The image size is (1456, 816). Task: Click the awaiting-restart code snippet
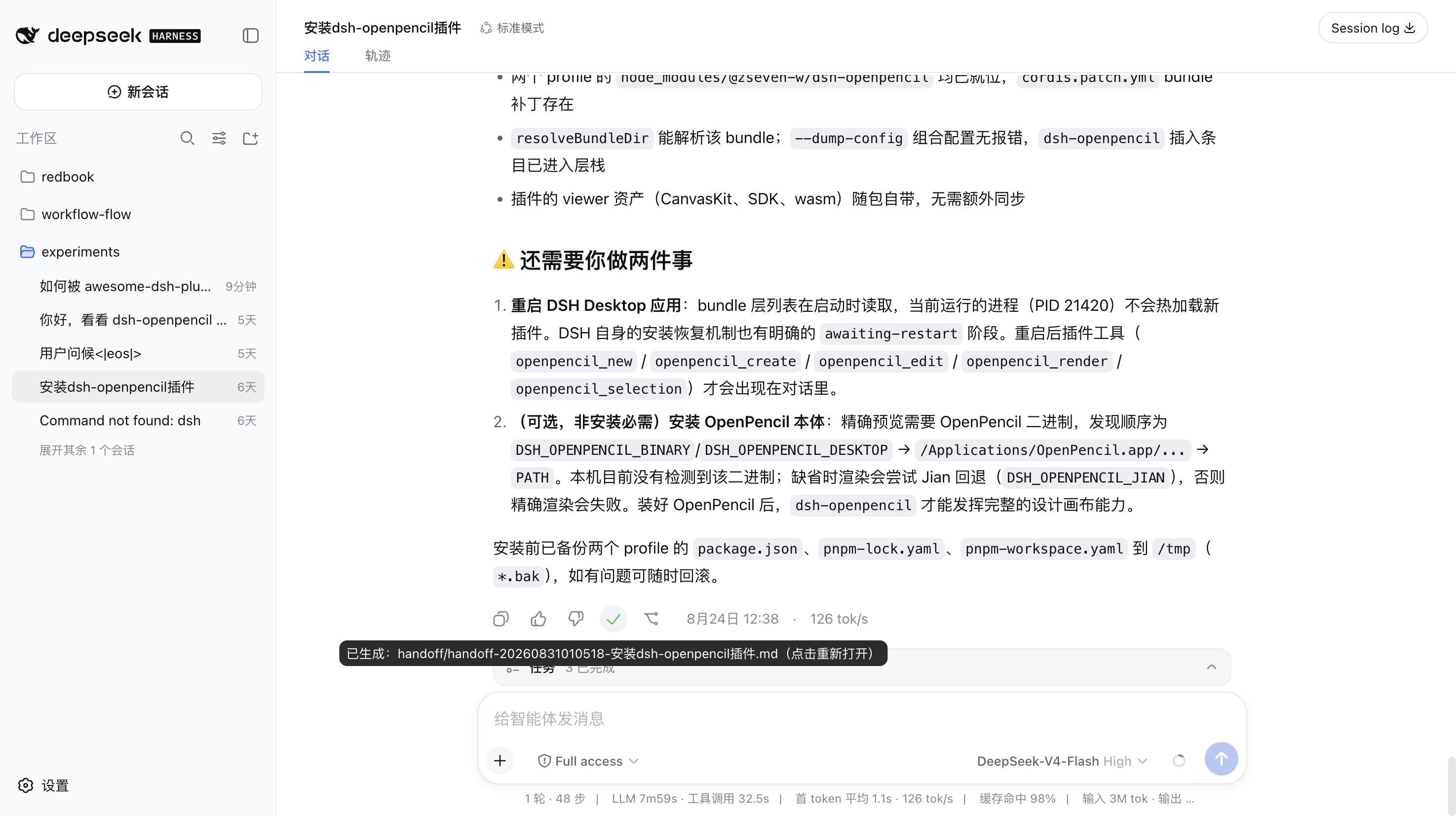pyautogui.click(x=891, y=334)
